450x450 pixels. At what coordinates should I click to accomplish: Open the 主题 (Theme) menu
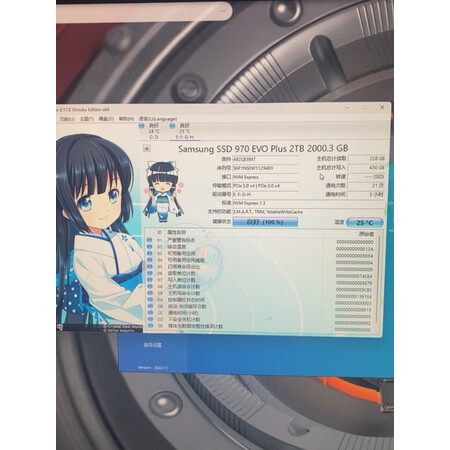[87, 119]
